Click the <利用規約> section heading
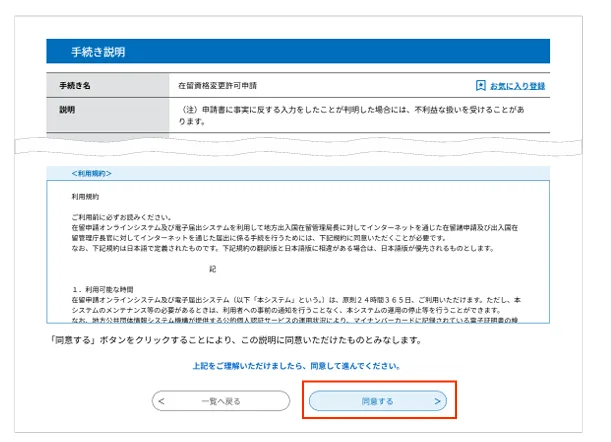 pos(92,173)
